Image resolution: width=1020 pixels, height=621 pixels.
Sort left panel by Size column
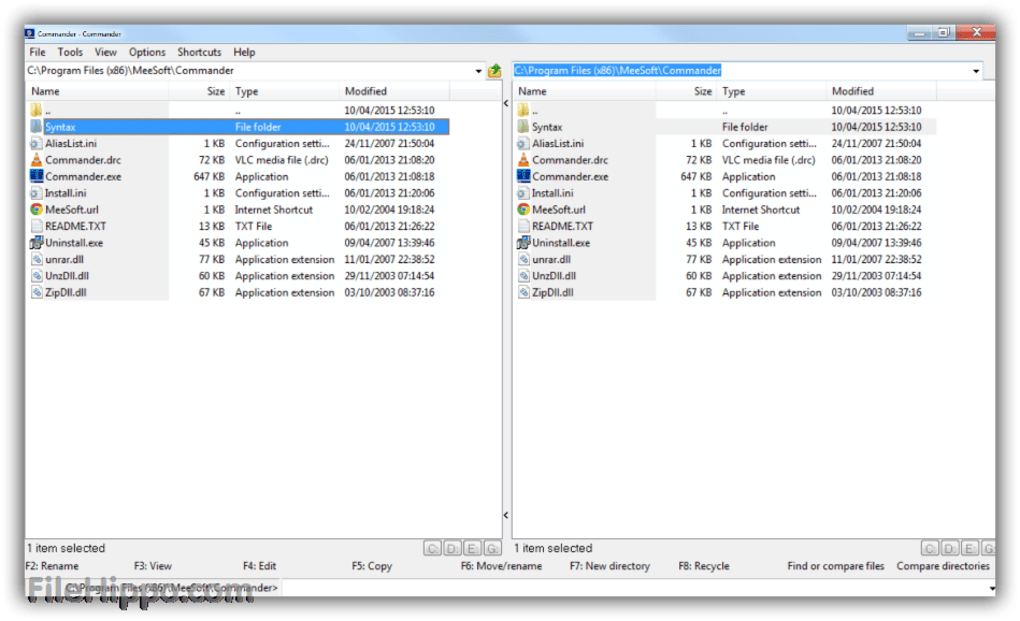199,92
